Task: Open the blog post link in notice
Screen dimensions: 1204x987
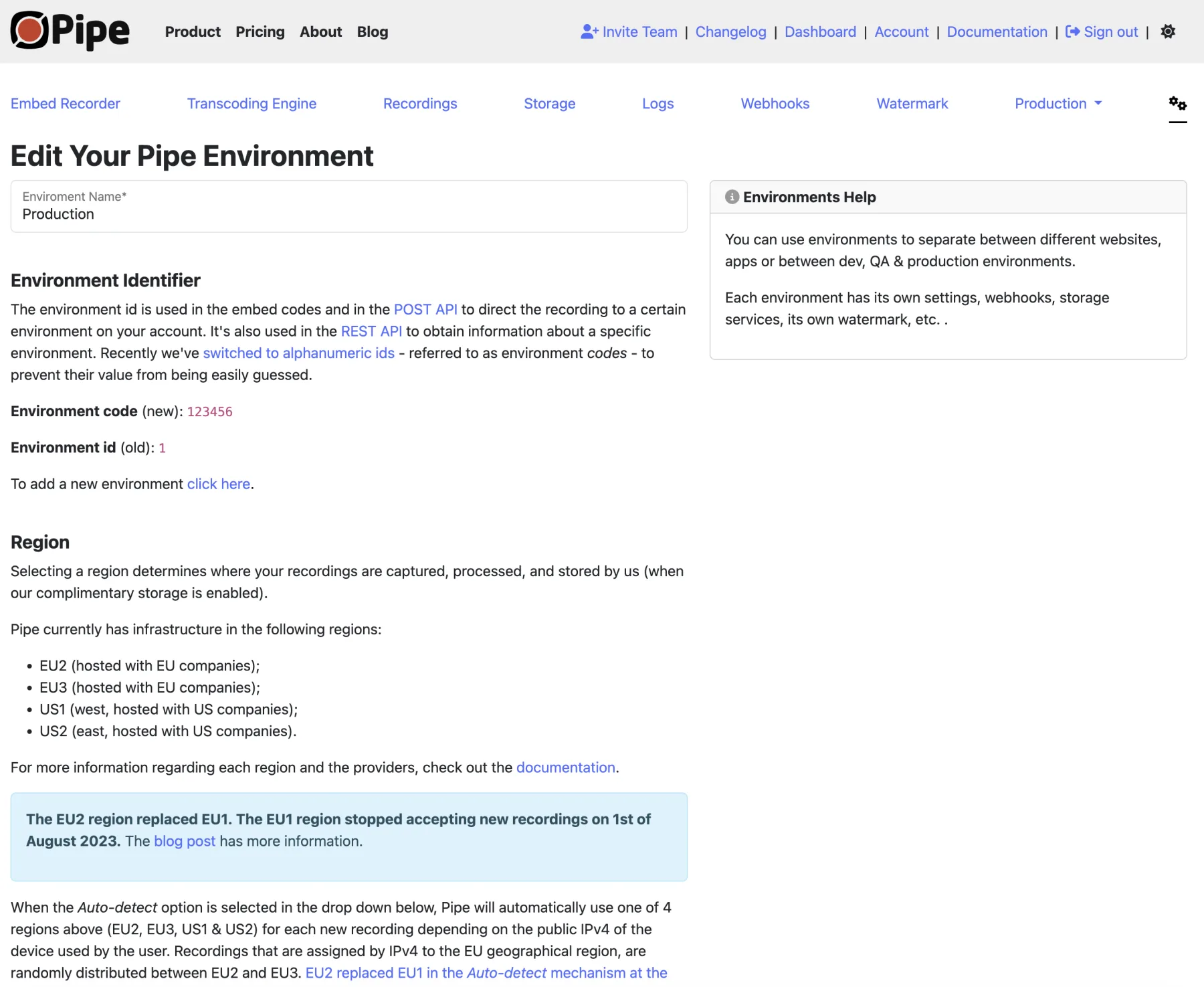Action: [185, 841]
